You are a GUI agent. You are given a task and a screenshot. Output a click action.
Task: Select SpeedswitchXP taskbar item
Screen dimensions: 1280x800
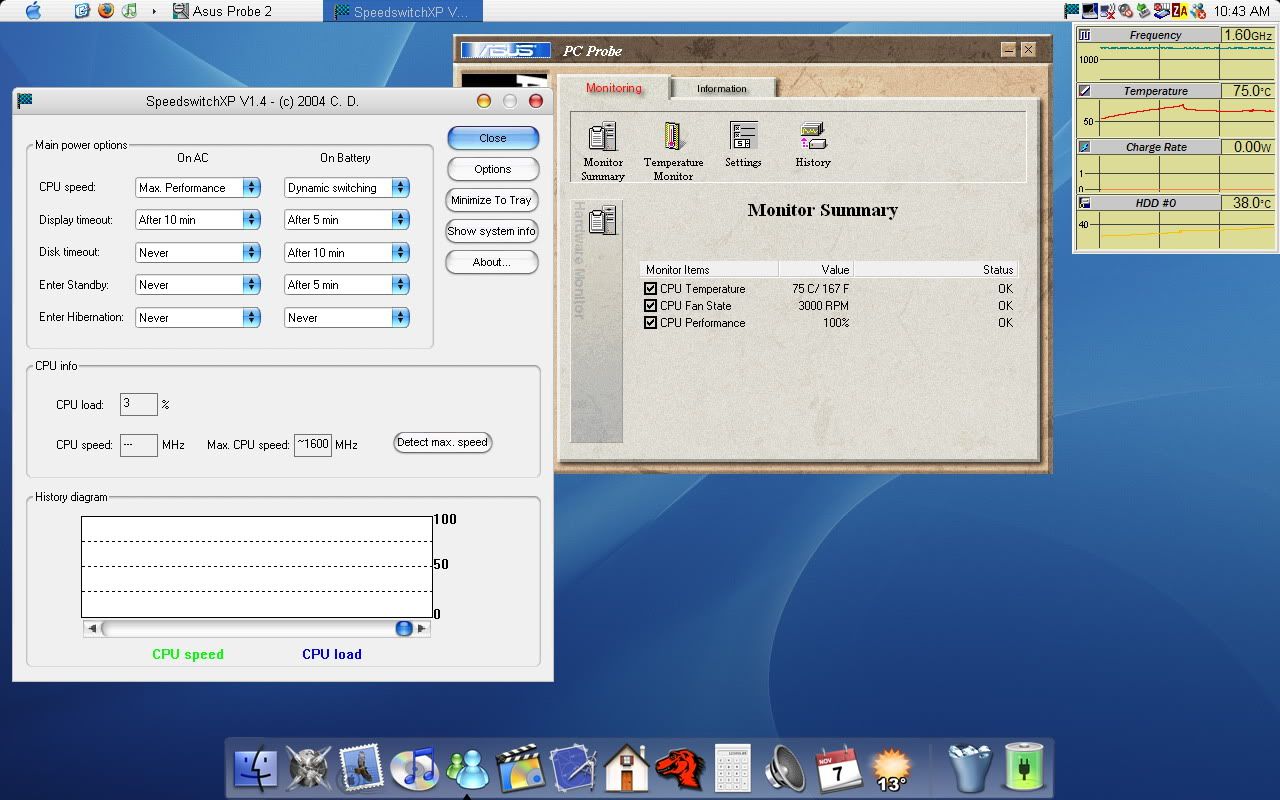404,11
